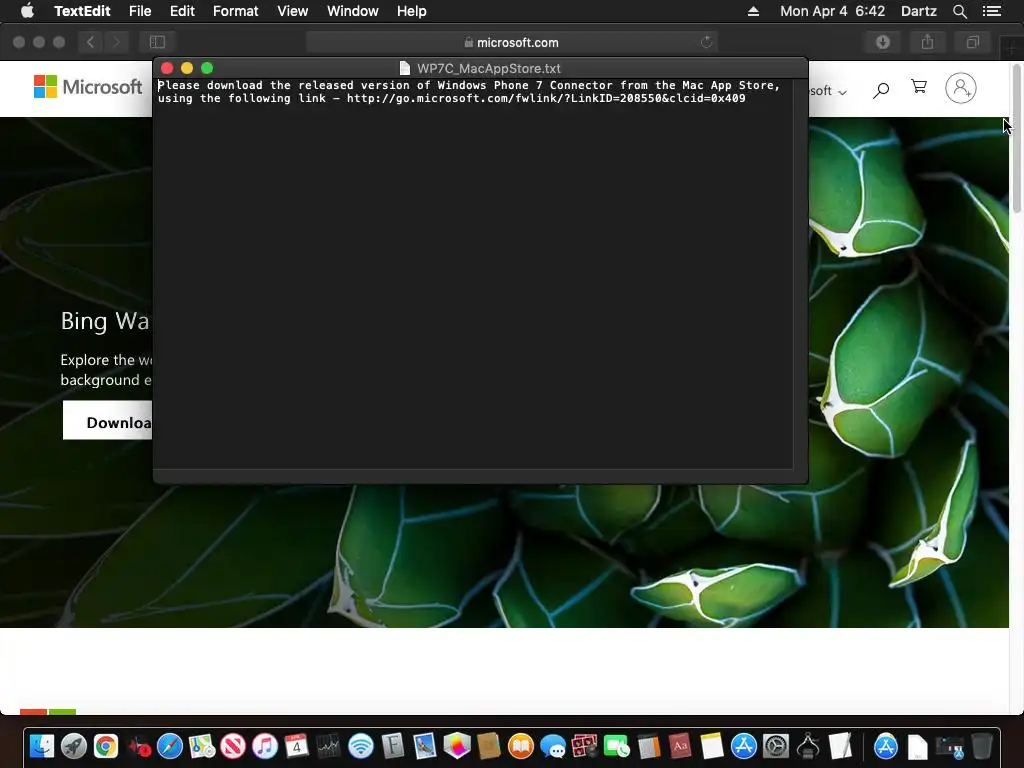Toggle Safari sidebar button
Viewport: 1024px width, 768px height.
(x=157, y=42)
